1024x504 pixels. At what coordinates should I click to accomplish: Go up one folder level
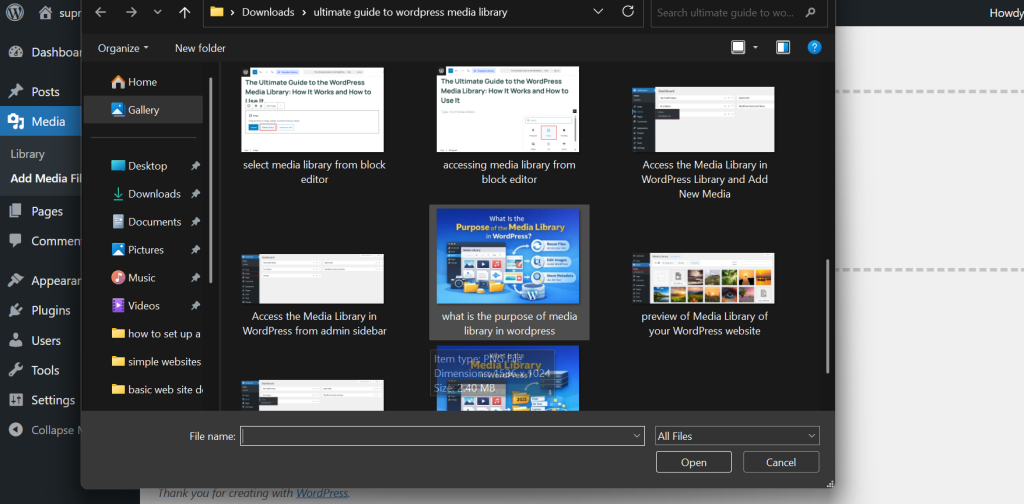tap(185, 12)
